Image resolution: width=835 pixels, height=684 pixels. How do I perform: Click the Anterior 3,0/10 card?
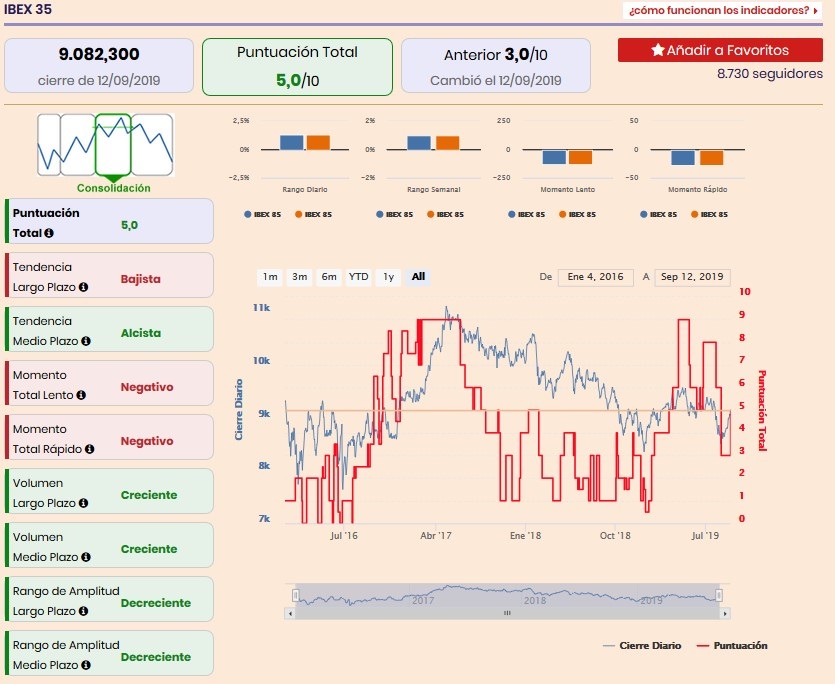(496, 66)
